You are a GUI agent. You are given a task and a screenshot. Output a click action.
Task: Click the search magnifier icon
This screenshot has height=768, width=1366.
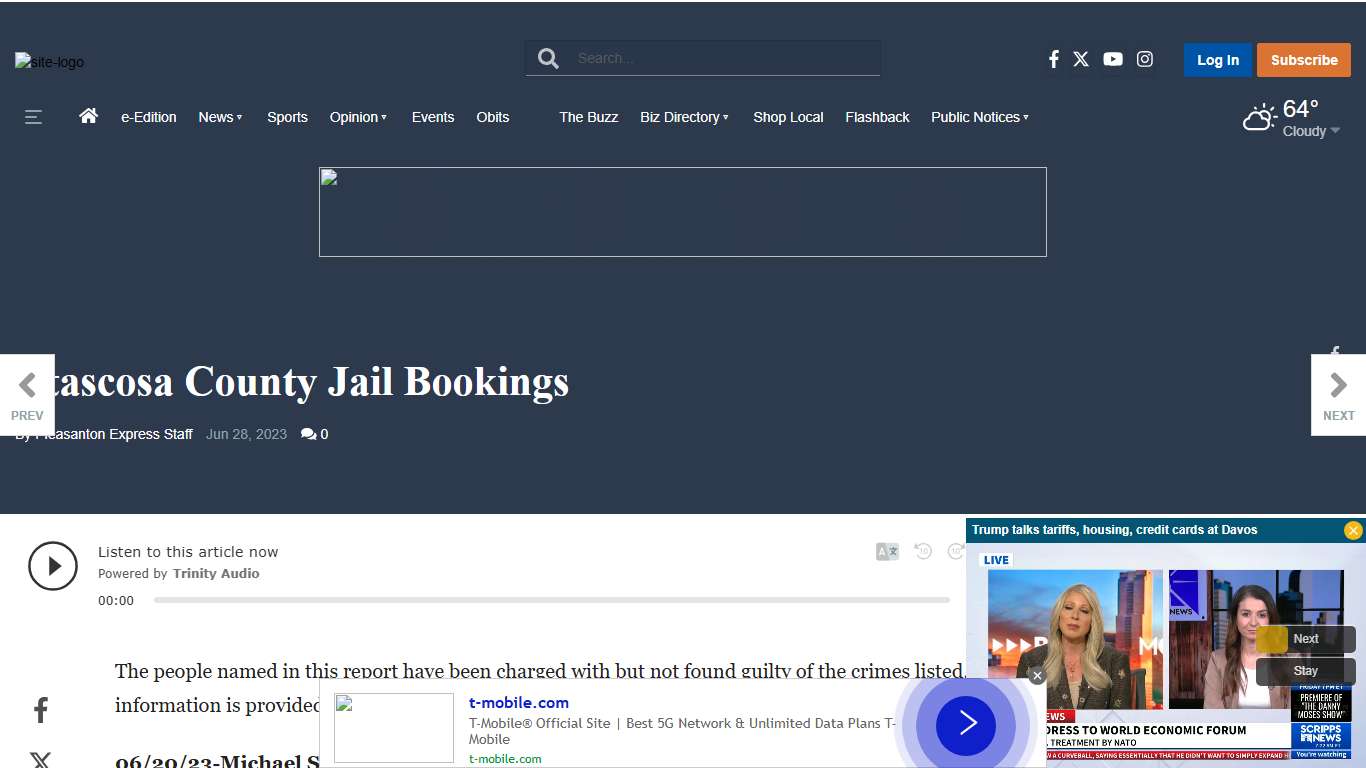coord(547,58)
